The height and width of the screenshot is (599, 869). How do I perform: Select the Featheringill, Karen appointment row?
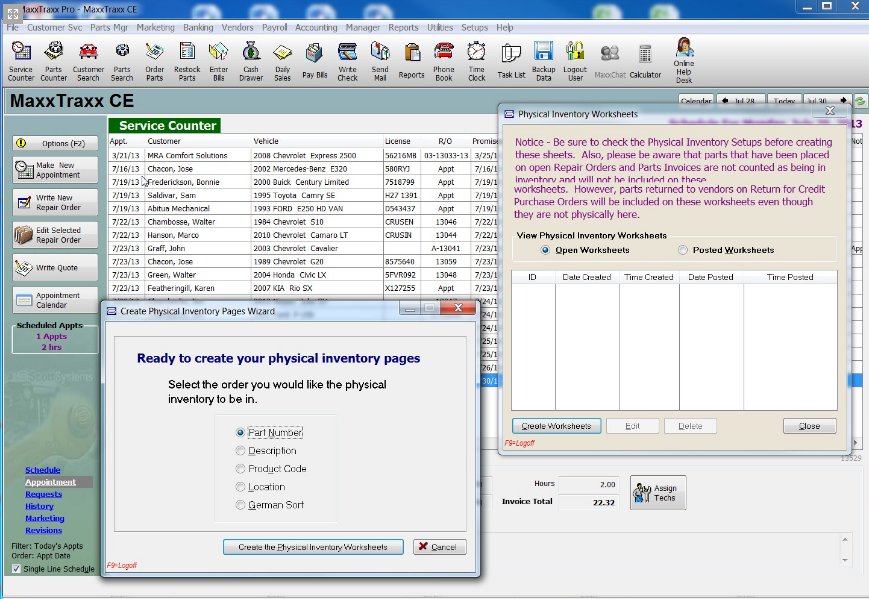303,288
